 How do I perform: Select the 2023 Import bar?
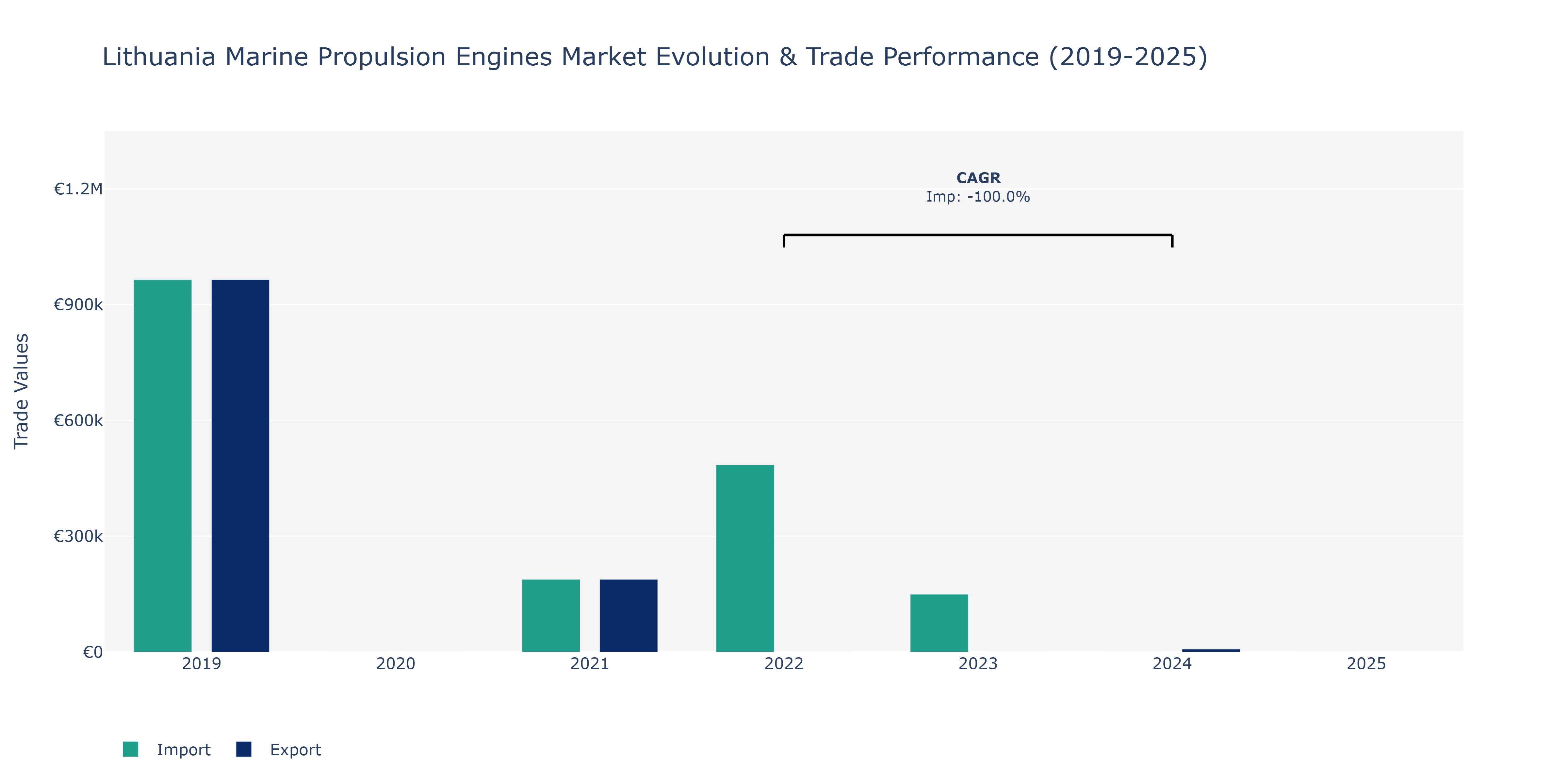click(939, 623)
